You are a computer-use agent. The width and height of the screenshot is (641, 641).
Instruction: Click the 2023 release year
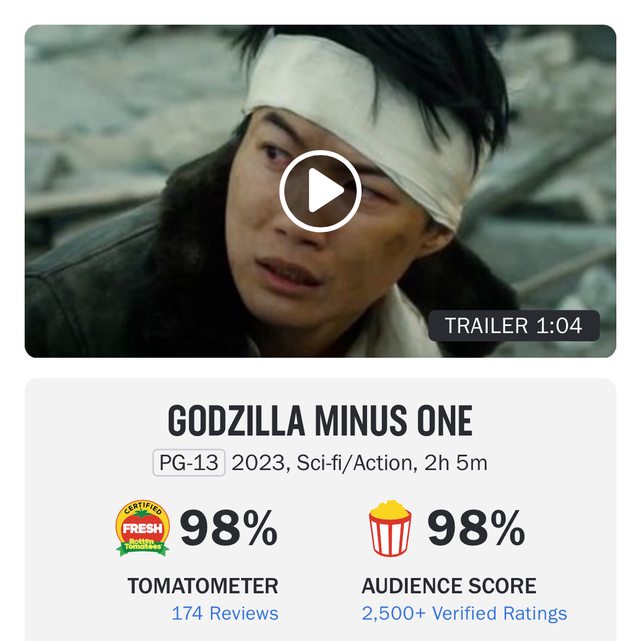[258, 463]
